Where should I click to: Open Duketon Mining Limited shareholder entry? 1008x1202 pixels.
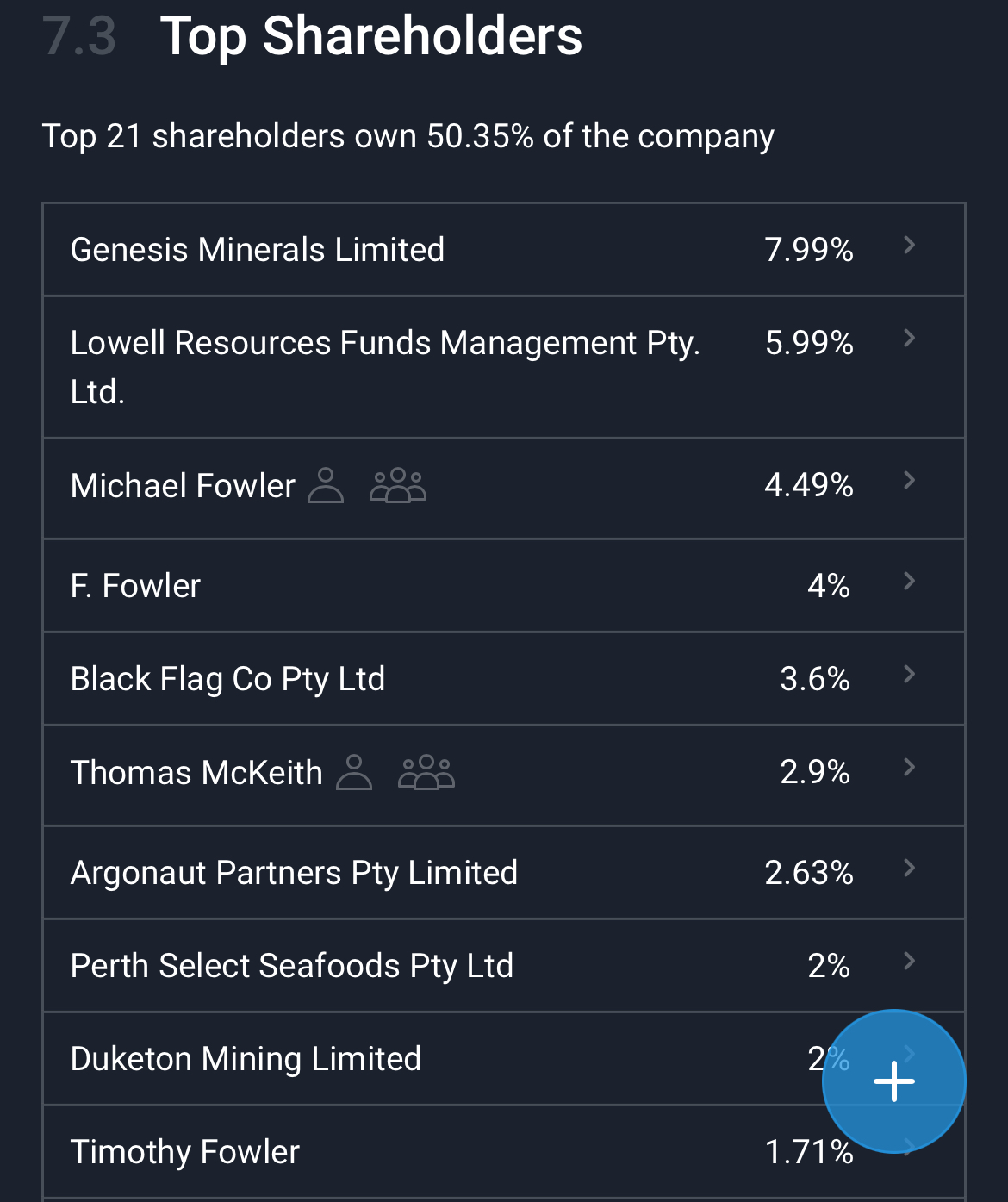[504, 1059]
